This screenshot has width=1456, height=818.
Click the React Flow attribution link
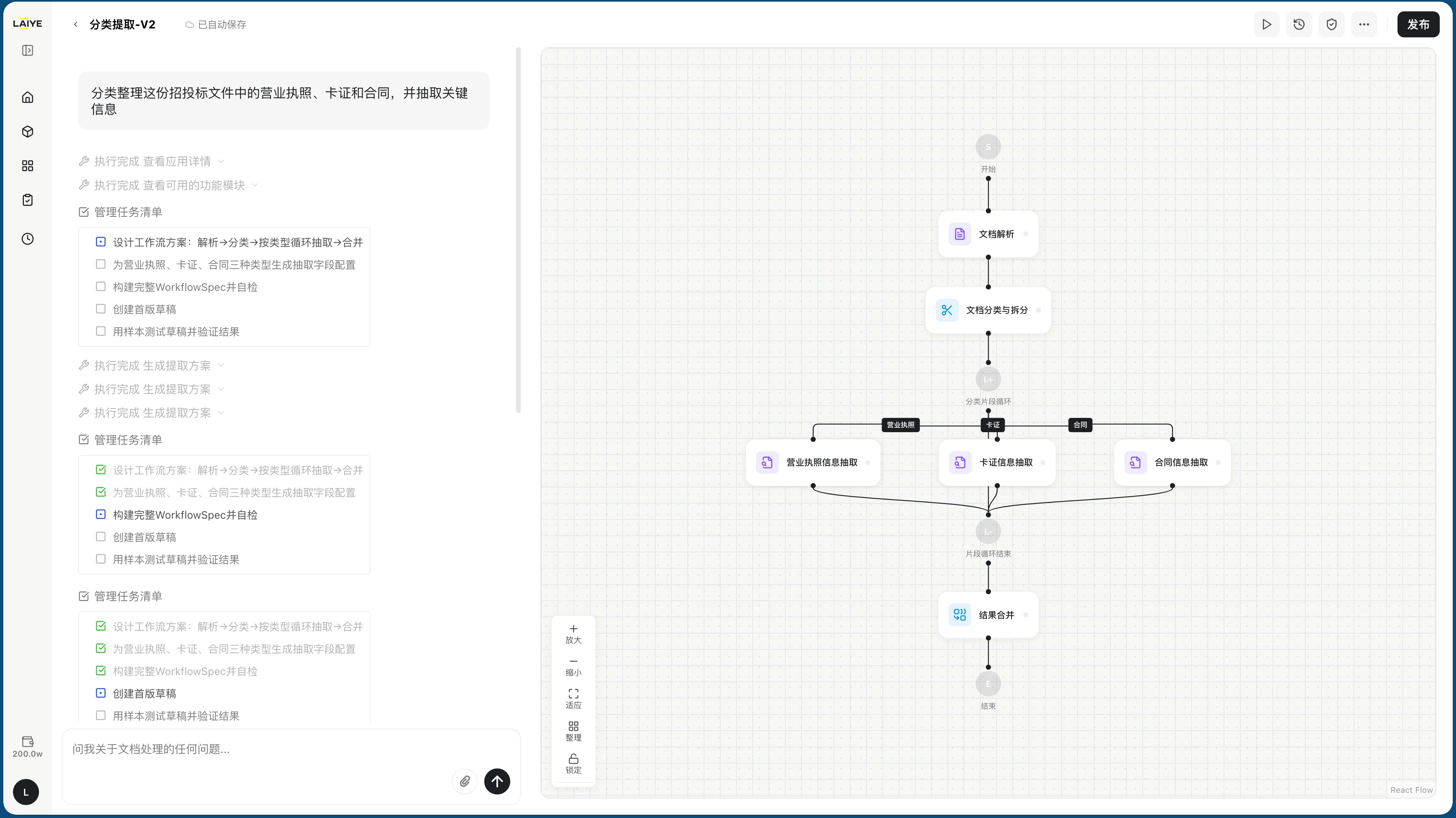(1411, 790)
